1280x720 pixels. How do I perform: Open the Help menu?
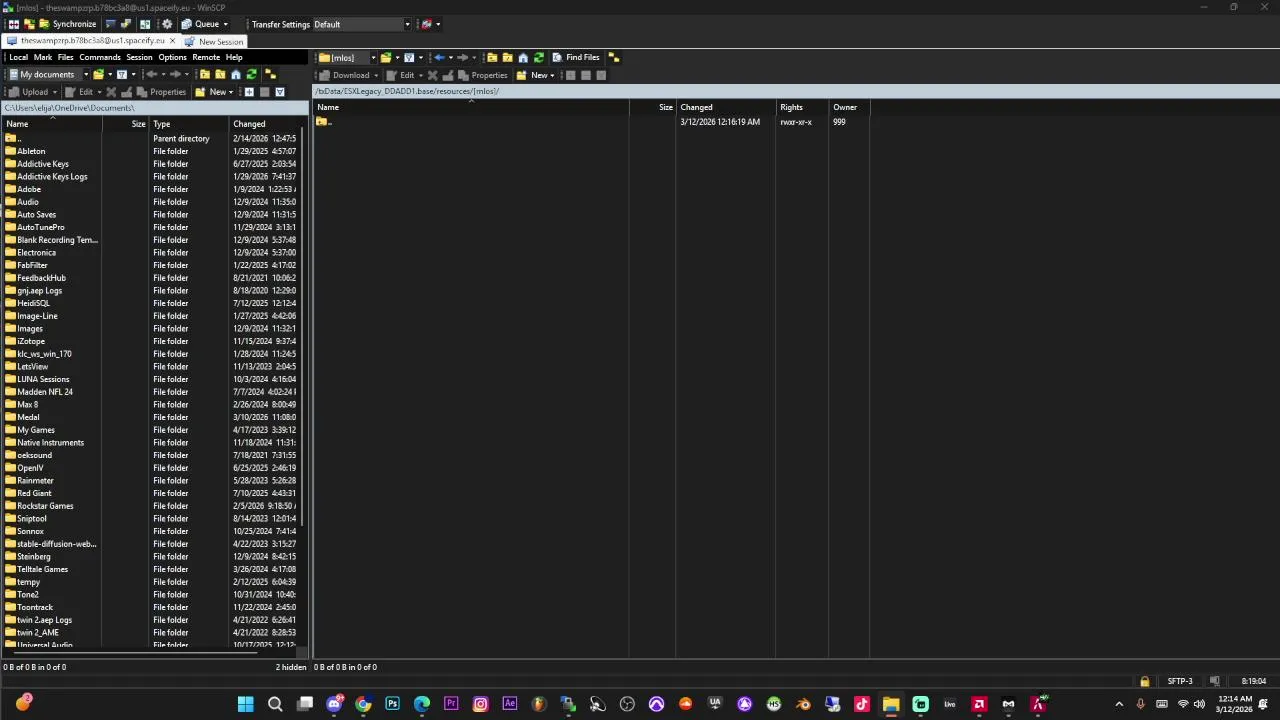pos(234,57)
